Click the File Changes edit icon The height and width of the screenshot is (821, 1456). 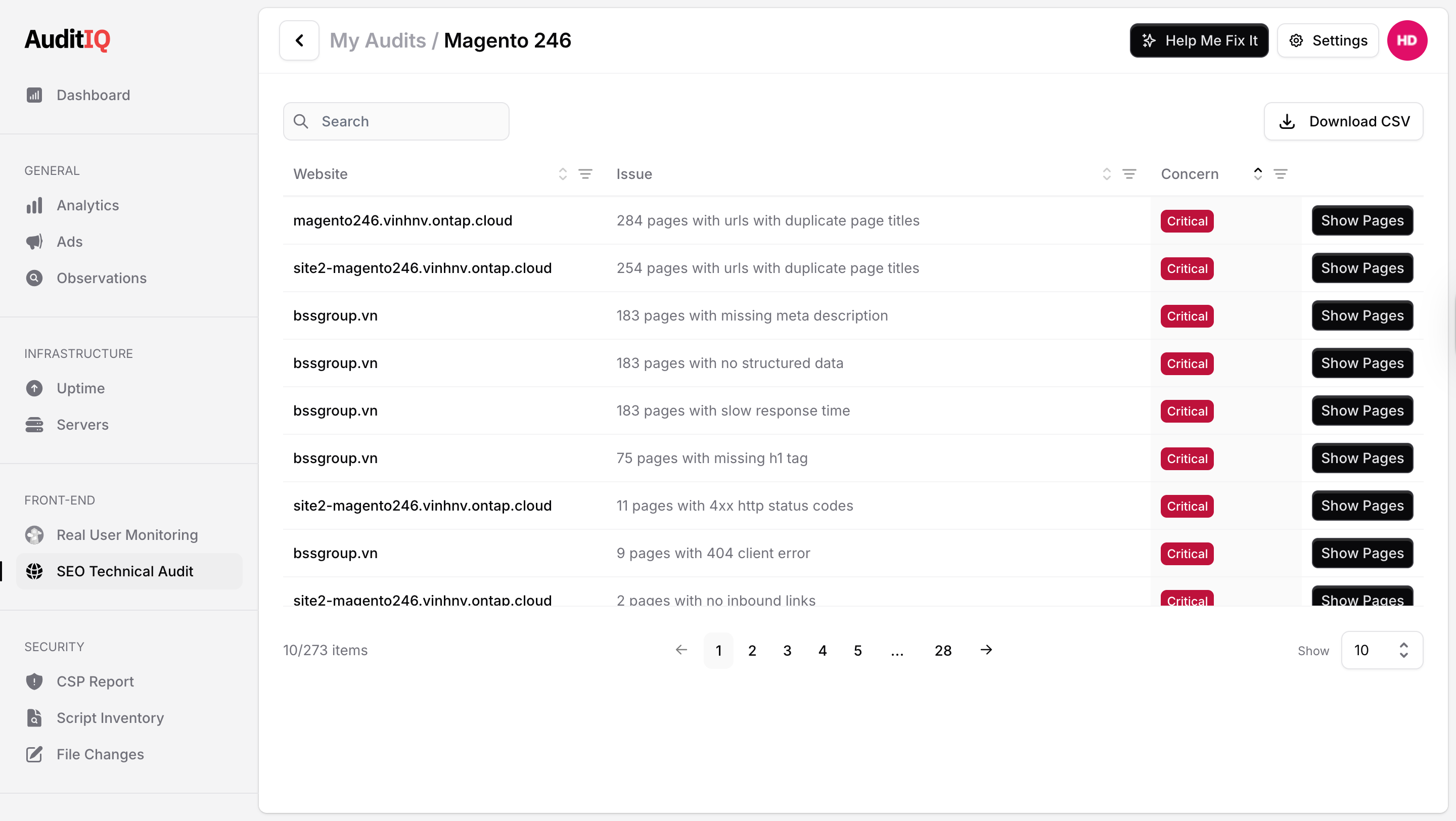(34, 754)
